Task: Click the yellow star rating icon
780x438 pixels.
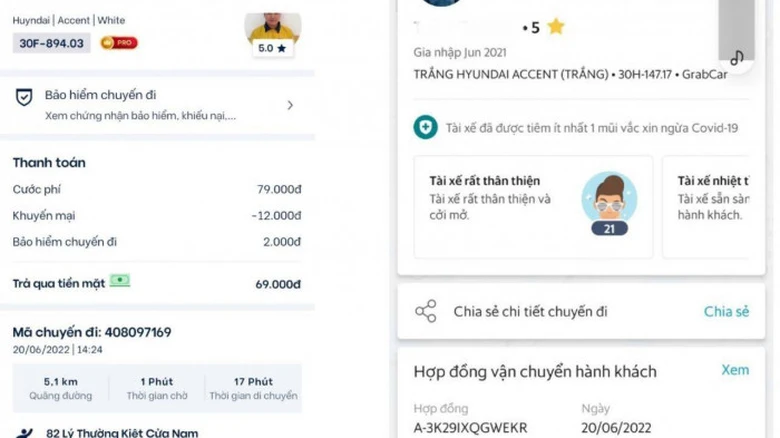Action: [x=556, y=27]
